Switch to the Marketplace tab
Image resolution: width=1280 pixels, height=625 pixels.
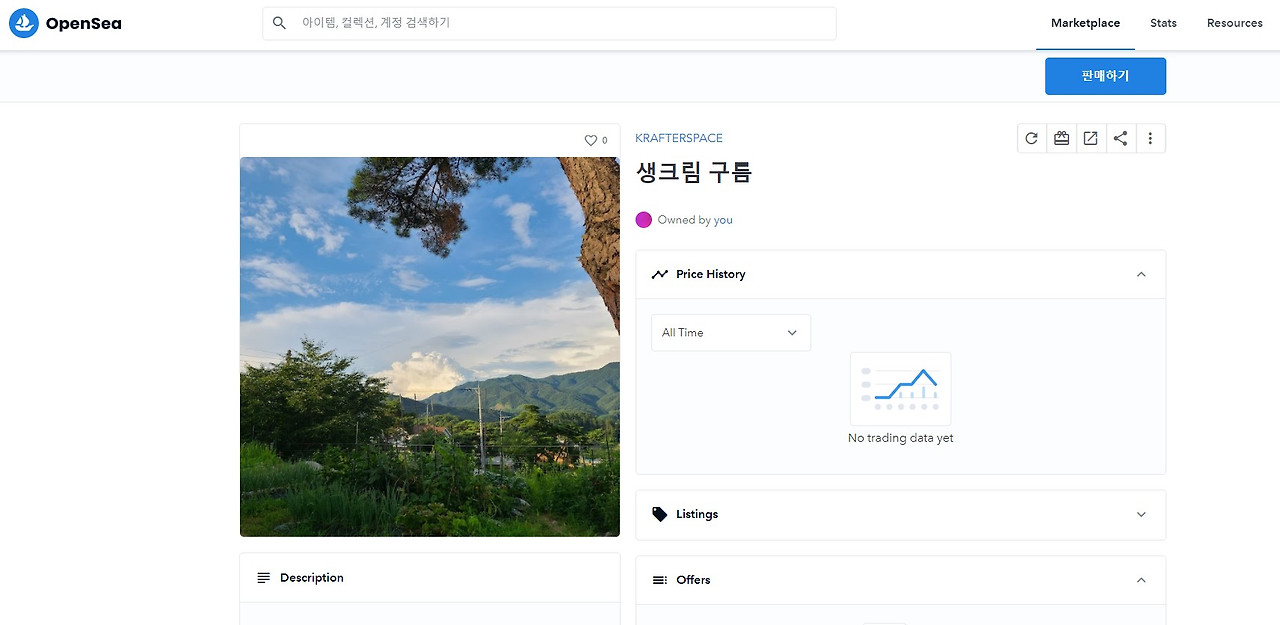1085,23
